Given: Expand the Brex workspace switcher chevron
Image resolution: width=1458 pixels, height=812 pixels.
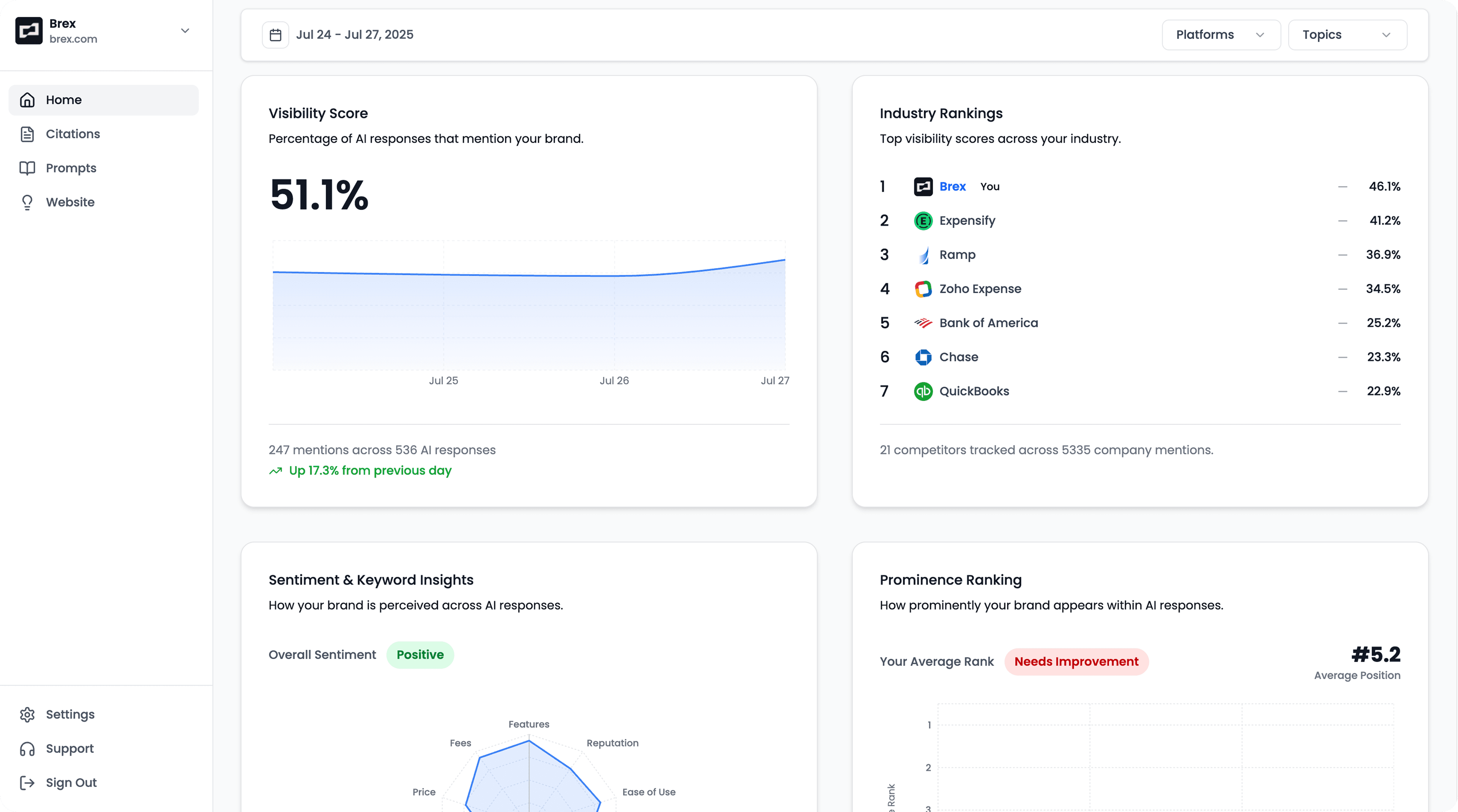Looking at the screenshot, I should coord(185,30).
